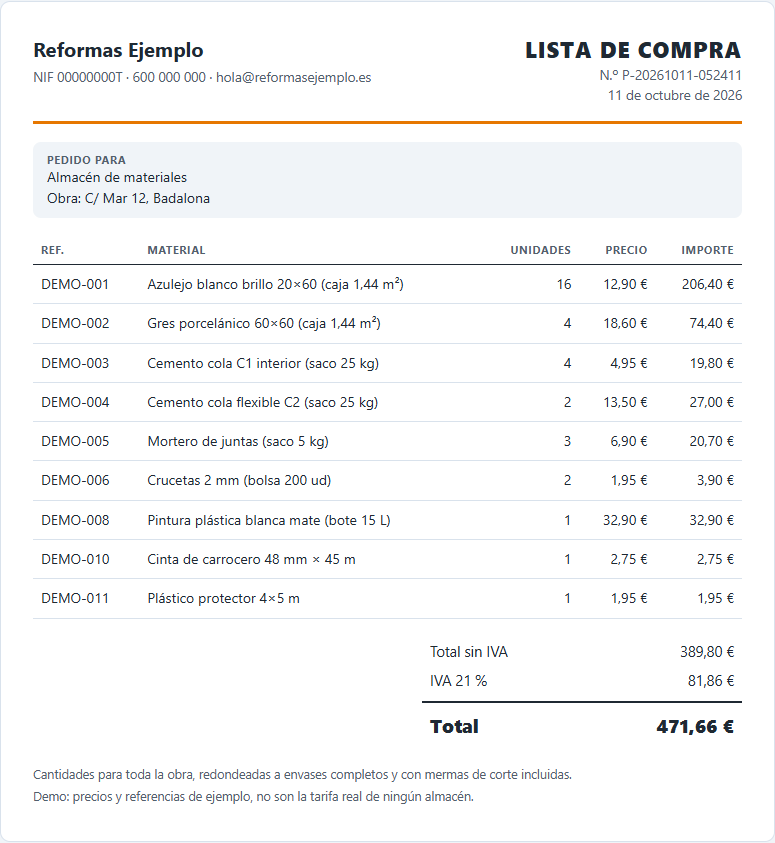
Task: Select reference DEMO-004
Action: (x=75, y=403)
